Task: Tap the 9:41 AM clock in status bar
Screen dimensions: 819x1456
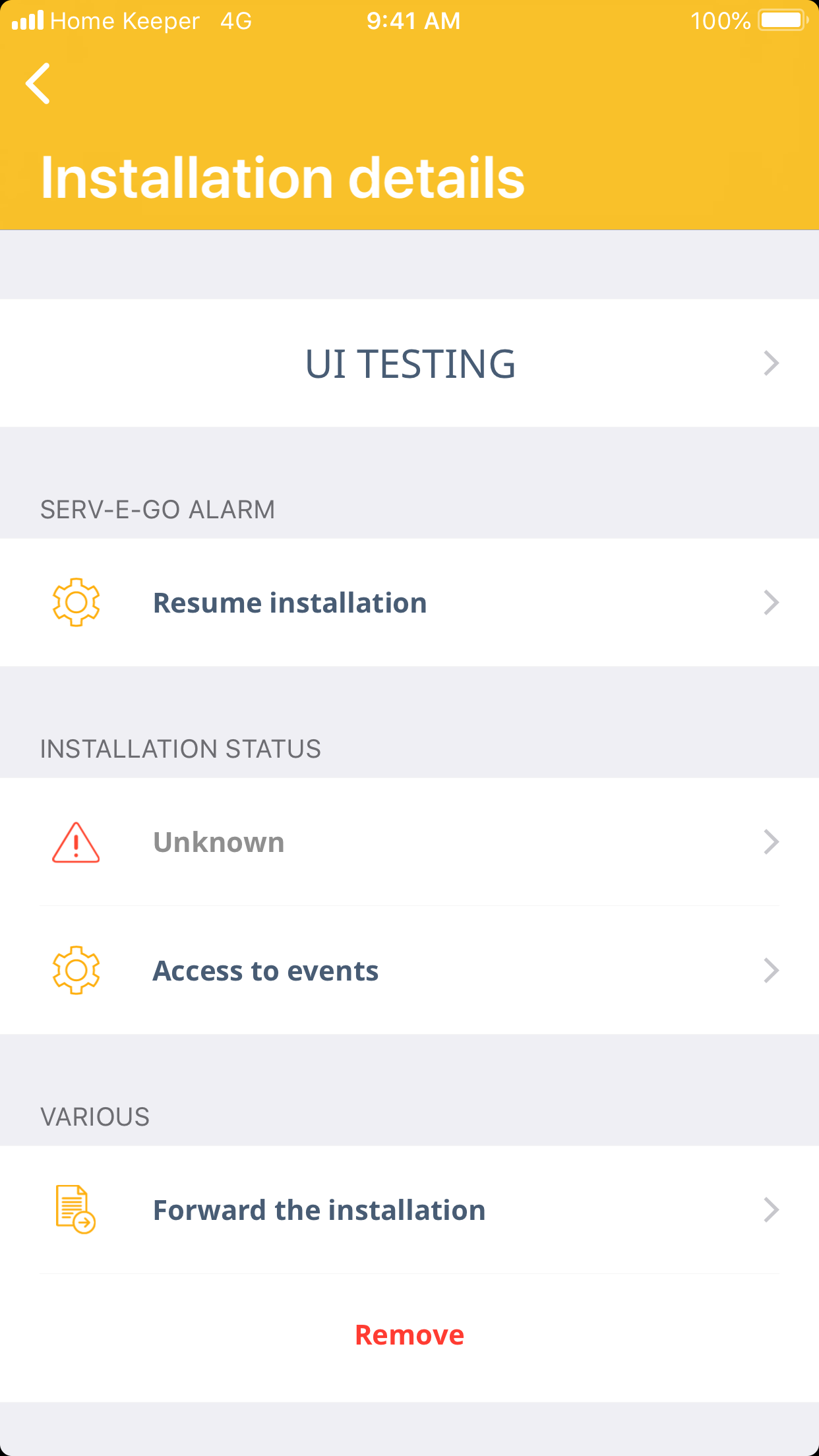Action: 413,21
